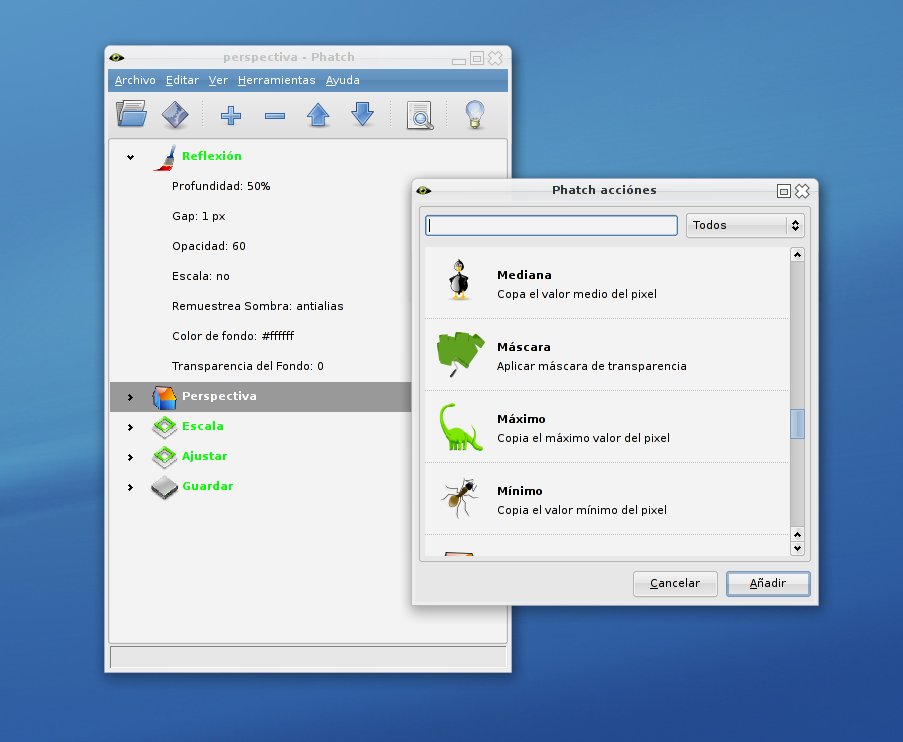Select the Escala tree label
Screen dimensions: 903x742
(202, 426)
